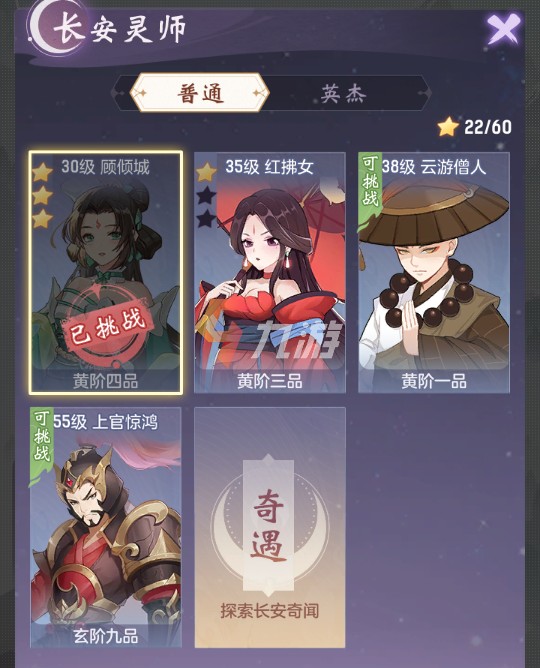The height and width of the screenshot is (668, 540).
Task: Tap the 已挑战 stamp on 顾倾城
Action: tap(106, 327)
